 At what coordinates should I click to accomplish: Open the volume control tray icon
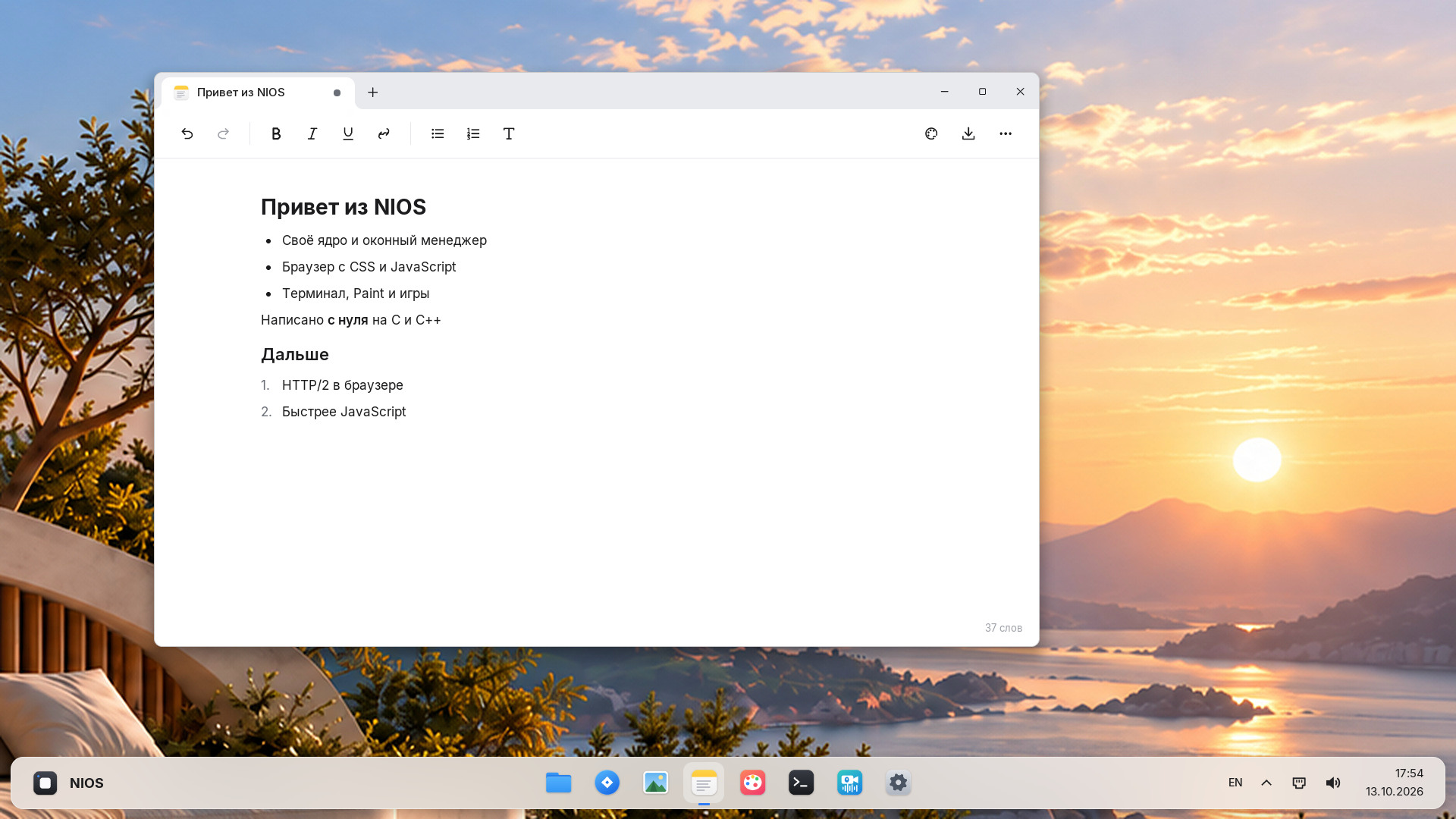pyautogui.click(x=1332, y=783)
